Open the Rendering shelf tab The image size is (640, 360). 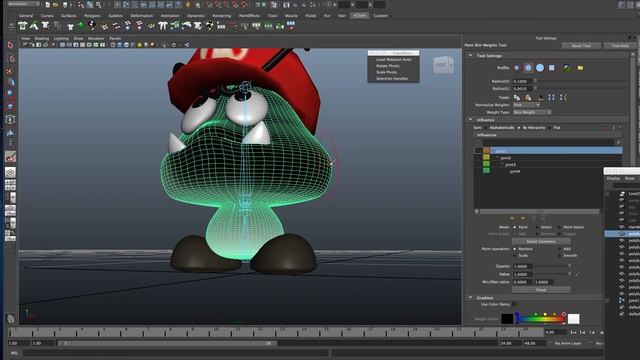222,16
